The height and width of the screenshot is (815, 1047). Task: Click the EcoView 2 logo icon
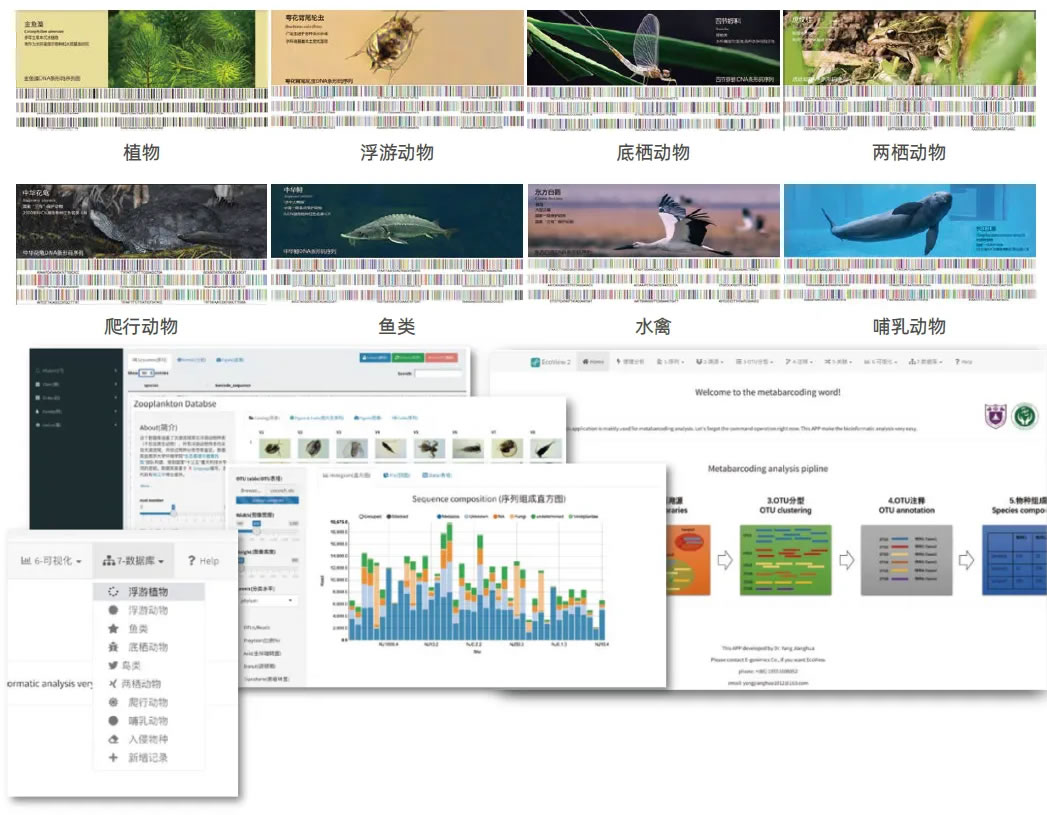pos(535,361)
